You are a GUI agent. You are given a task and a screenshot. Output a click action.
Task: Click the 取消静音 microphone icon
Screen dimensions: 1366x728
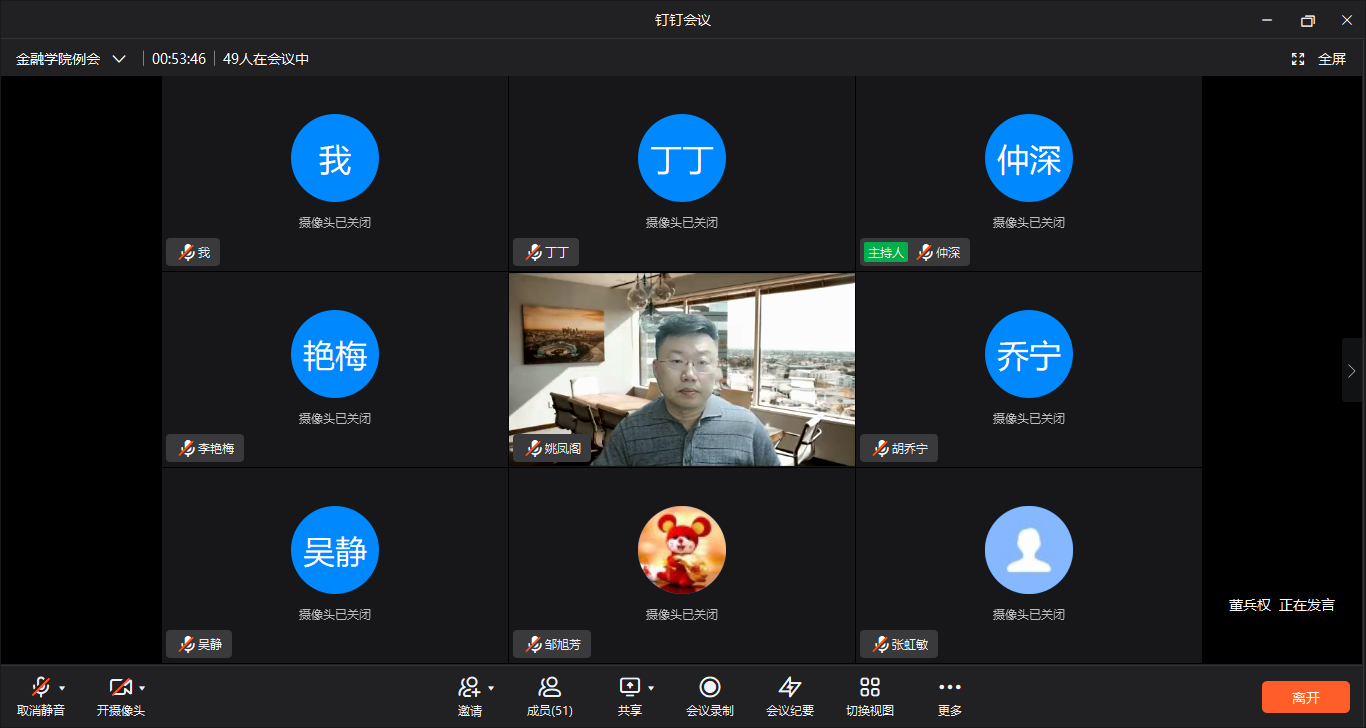[40, 687]
